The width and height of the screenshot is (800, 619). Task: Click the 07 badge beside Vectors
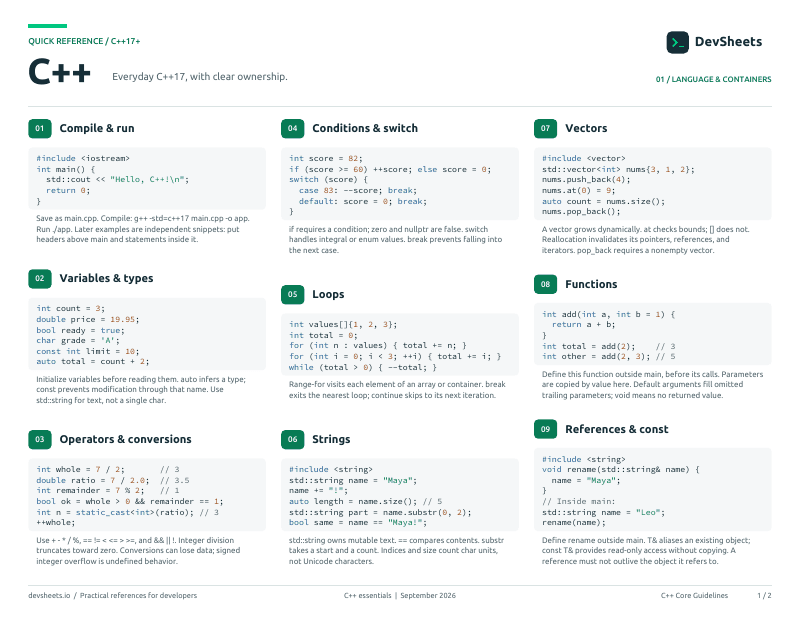click(x=545, y=128)
